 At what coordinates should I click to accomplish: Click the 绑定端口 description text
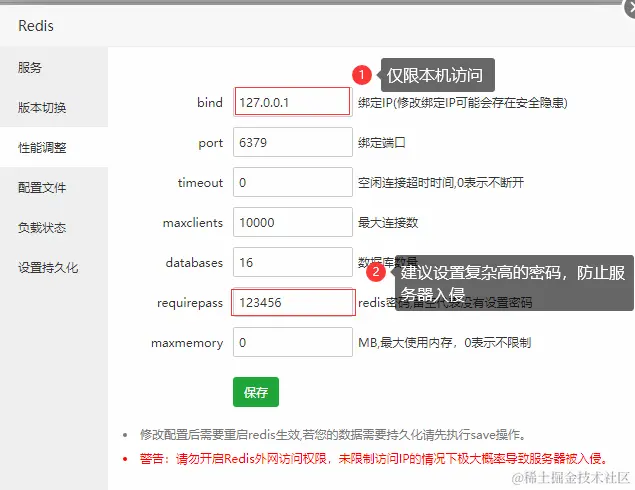tap(381, 143)
